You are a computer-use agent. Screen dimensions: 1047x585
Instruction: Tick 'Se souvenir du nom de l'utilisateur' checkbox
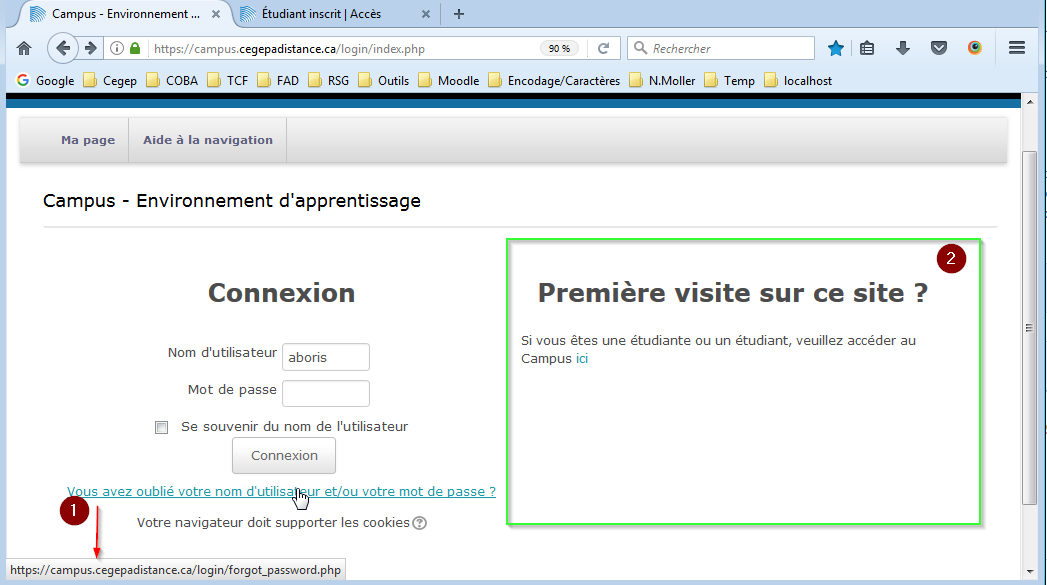point(162,427)
